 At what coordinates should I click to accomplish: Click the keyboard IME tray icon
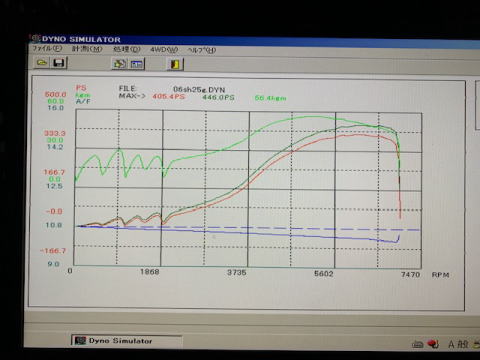tap(417, 345)
